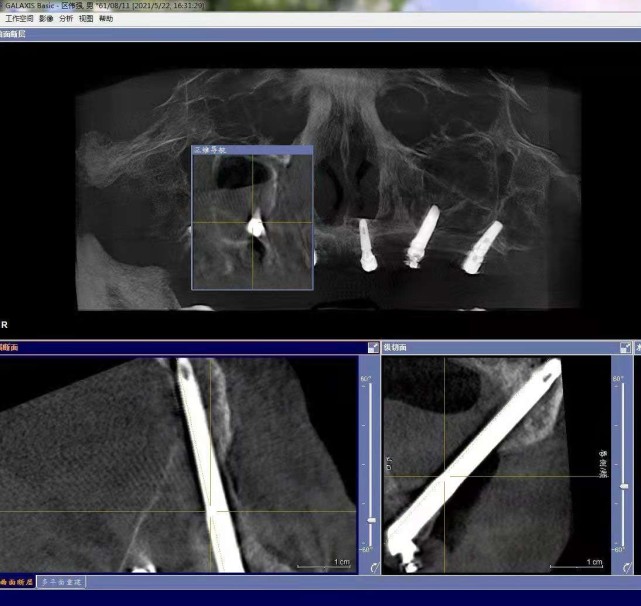Click the R orientation marker below panorama
This screenshot has height=606, width=641.
point(4,325)
